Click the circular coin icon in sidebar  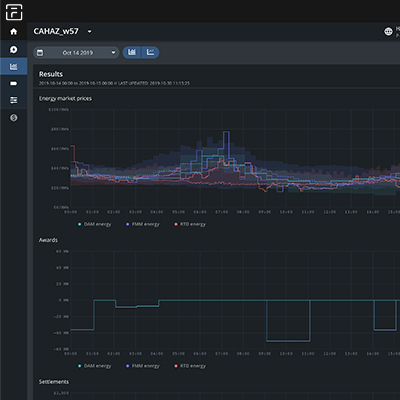[x=14, y=118]
